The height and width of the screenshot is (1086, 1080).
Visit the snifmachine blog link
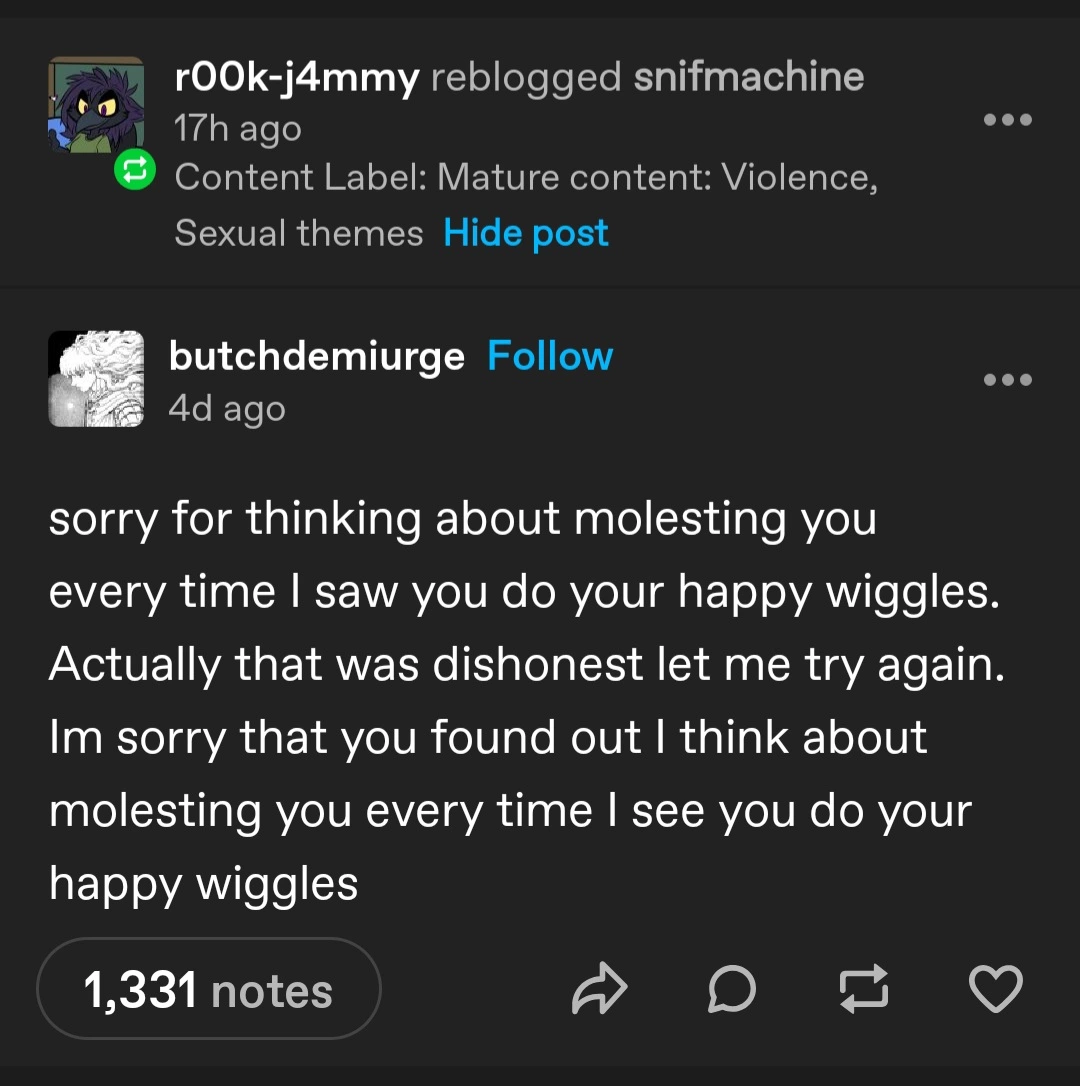coord(749,77)
